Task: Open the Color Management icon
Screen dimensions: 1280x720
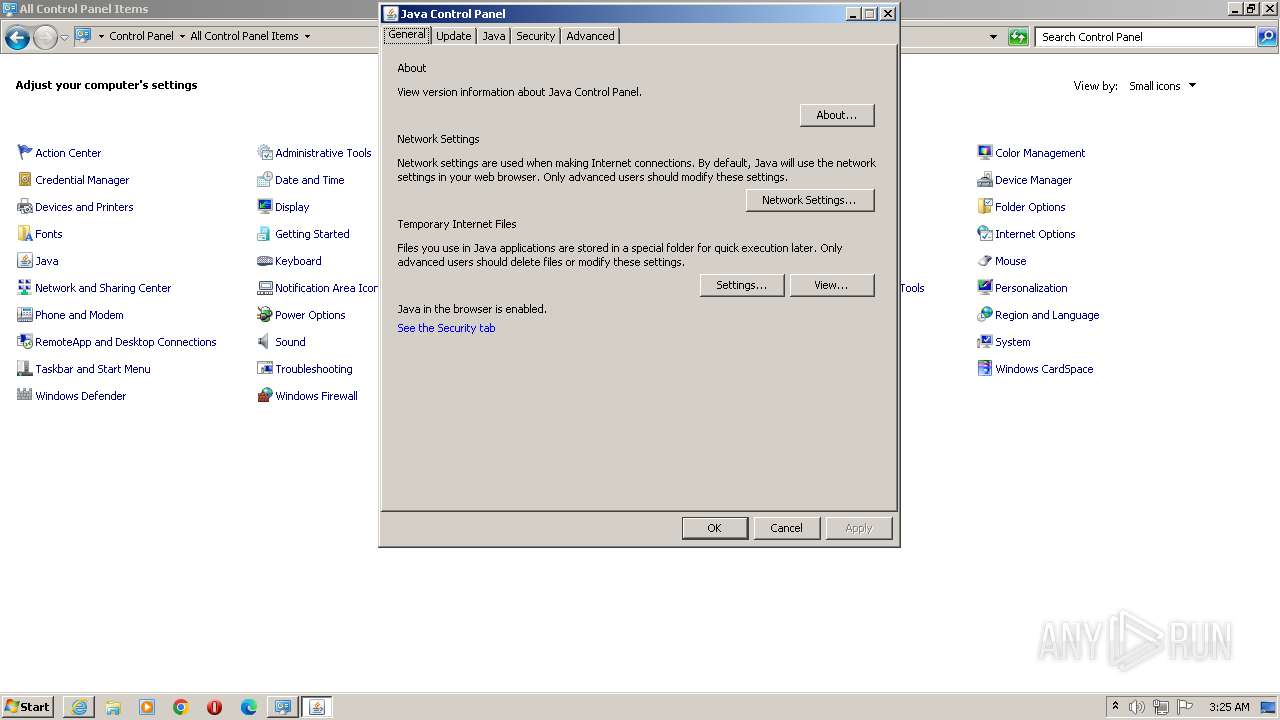Action: click(985, 153)
